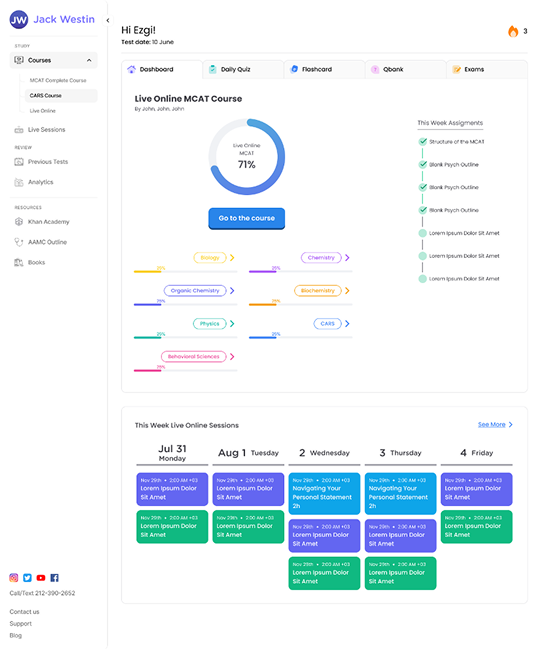Click Test date: 10 June text

click(148, 42)
